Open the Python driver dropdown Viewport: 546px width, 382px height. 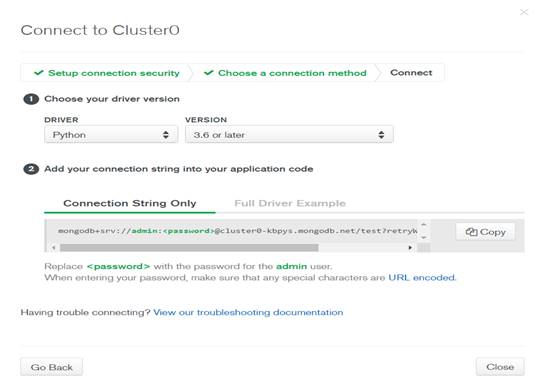click(111, 135)
